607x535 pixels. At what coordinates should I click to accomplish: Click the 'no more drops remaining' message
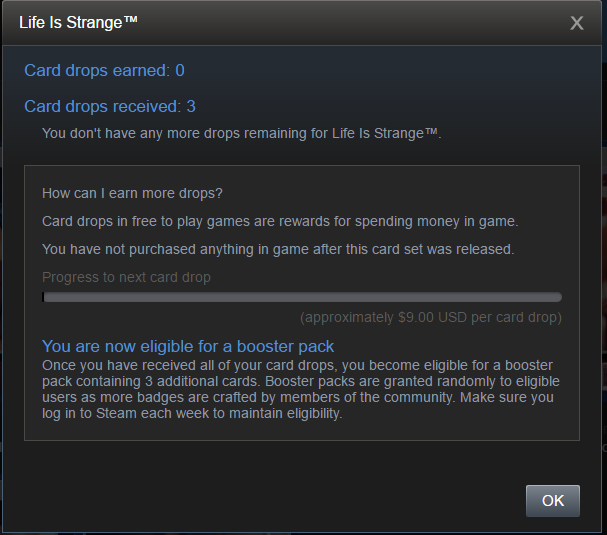coord(242,134)
